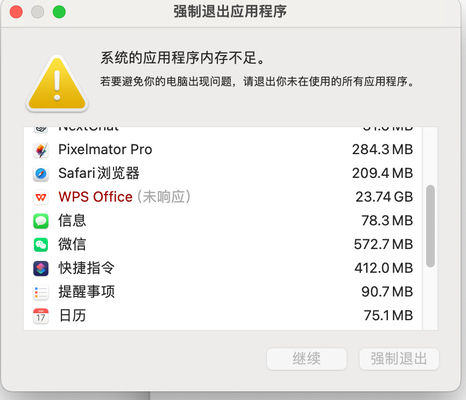Choose Pixelmator Pro in the list

pyautogui.click(x=223, y=150)
